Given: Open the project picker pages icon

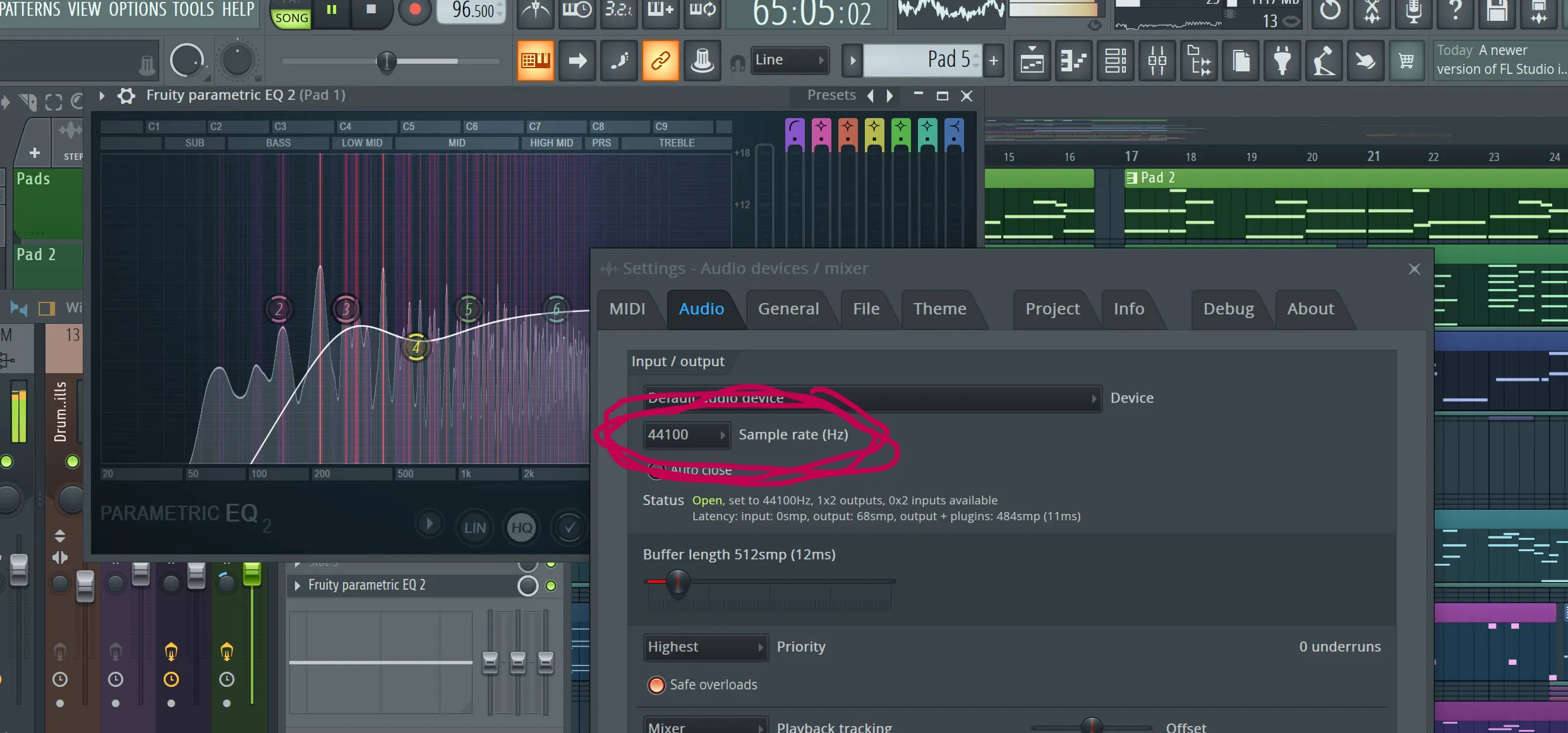Looking at the screenshot, I should (1240, 61).
